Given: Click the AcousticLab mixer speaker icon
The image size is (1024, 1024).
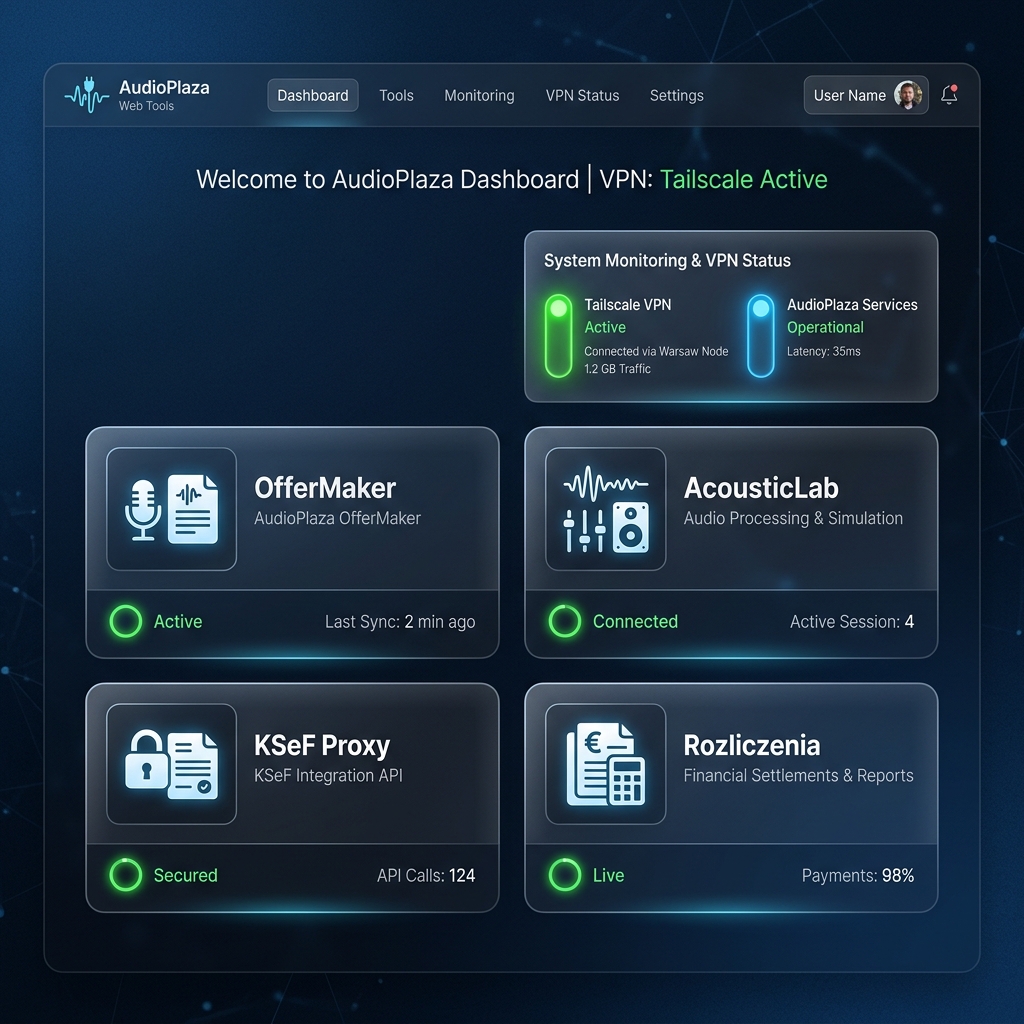Looking at the screenshot, I should click(606, 509).
